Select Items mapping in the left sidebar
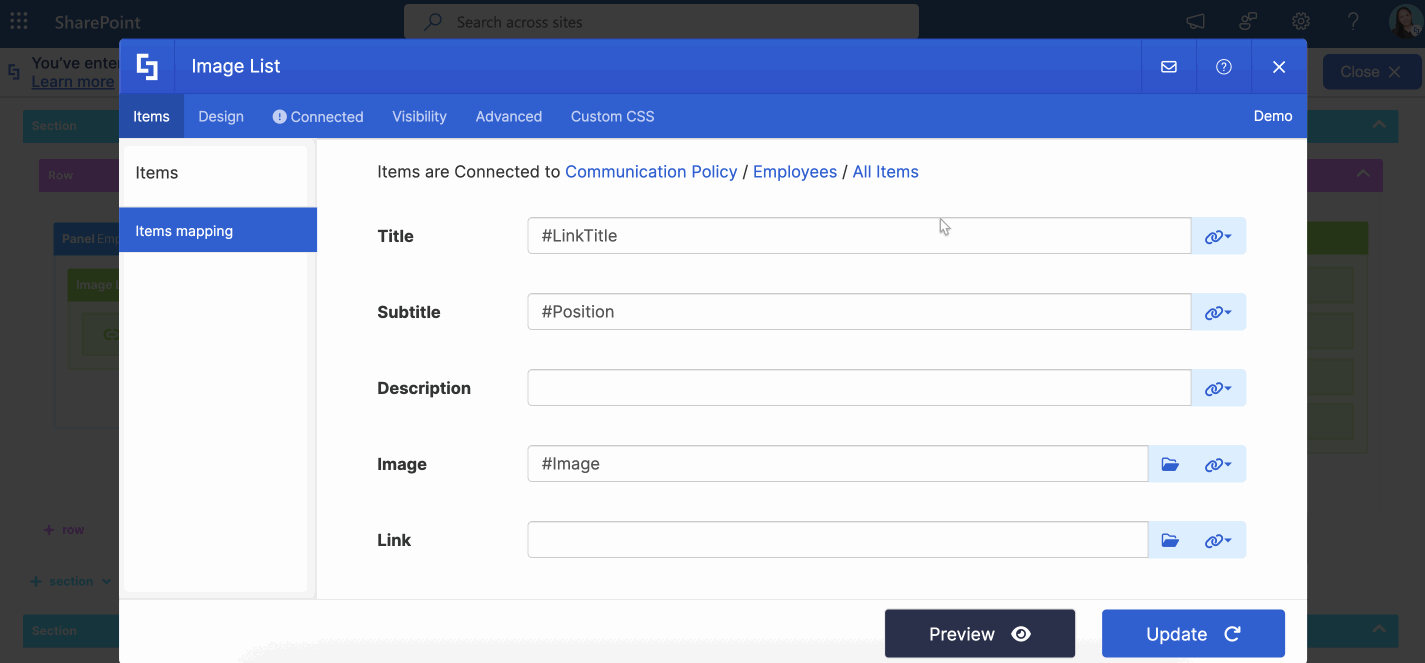 coord(218,230)
